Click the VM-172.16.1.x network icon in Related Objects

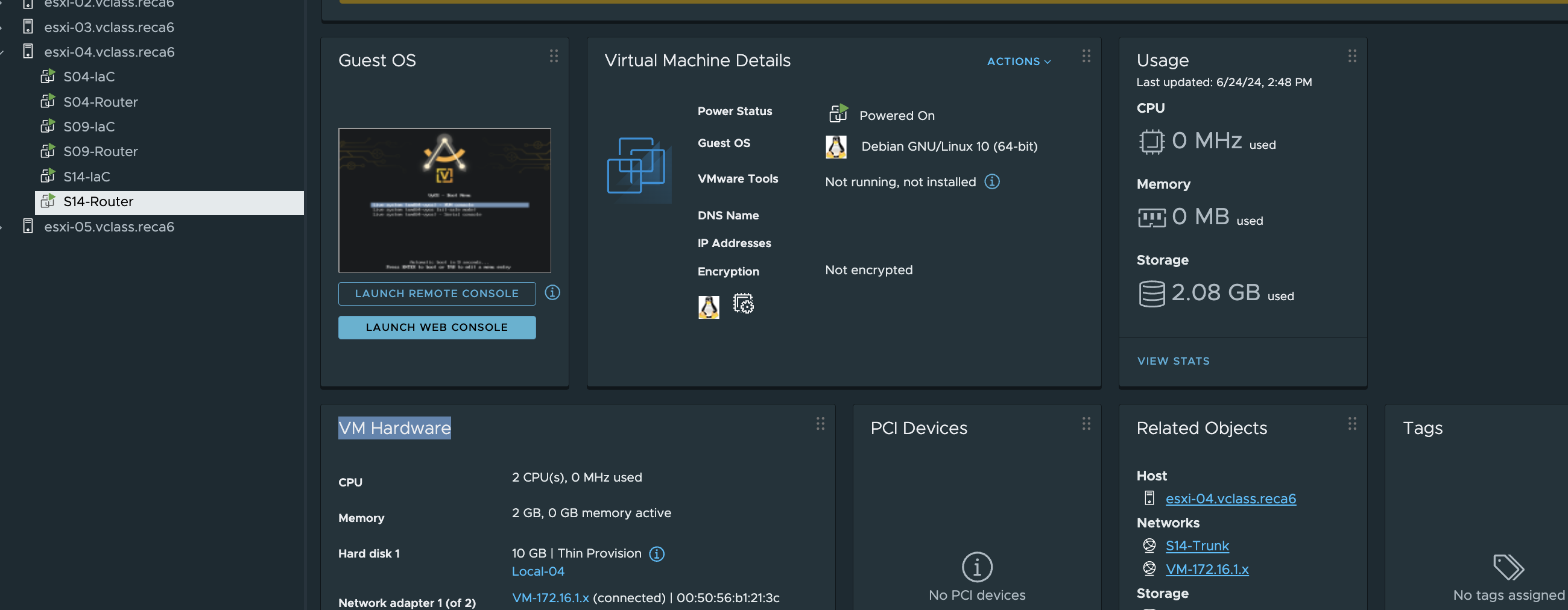click(1149, 568)
